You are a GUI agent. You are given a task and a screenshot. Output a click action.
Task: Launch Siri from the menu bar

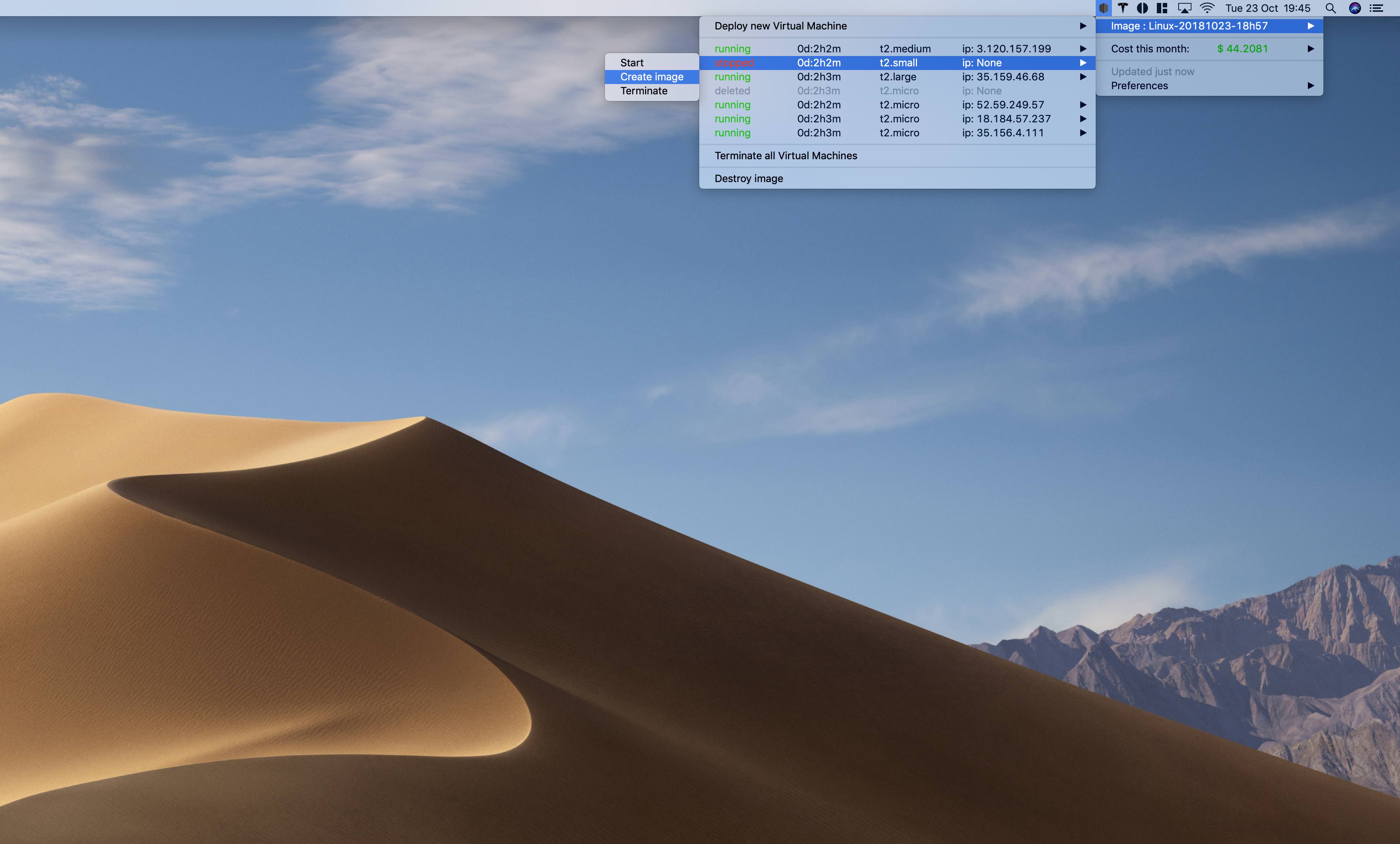pos(1355,8)
